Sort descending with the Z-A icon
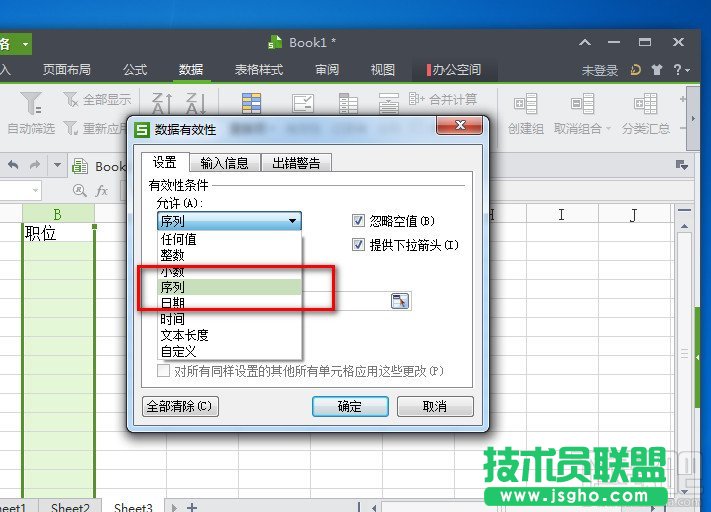 point(196,103)
